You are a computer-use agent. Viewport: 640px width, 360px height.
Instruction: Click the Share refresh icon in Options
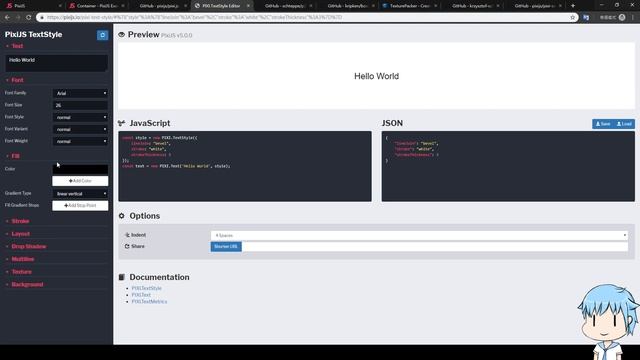pos(127,247)
